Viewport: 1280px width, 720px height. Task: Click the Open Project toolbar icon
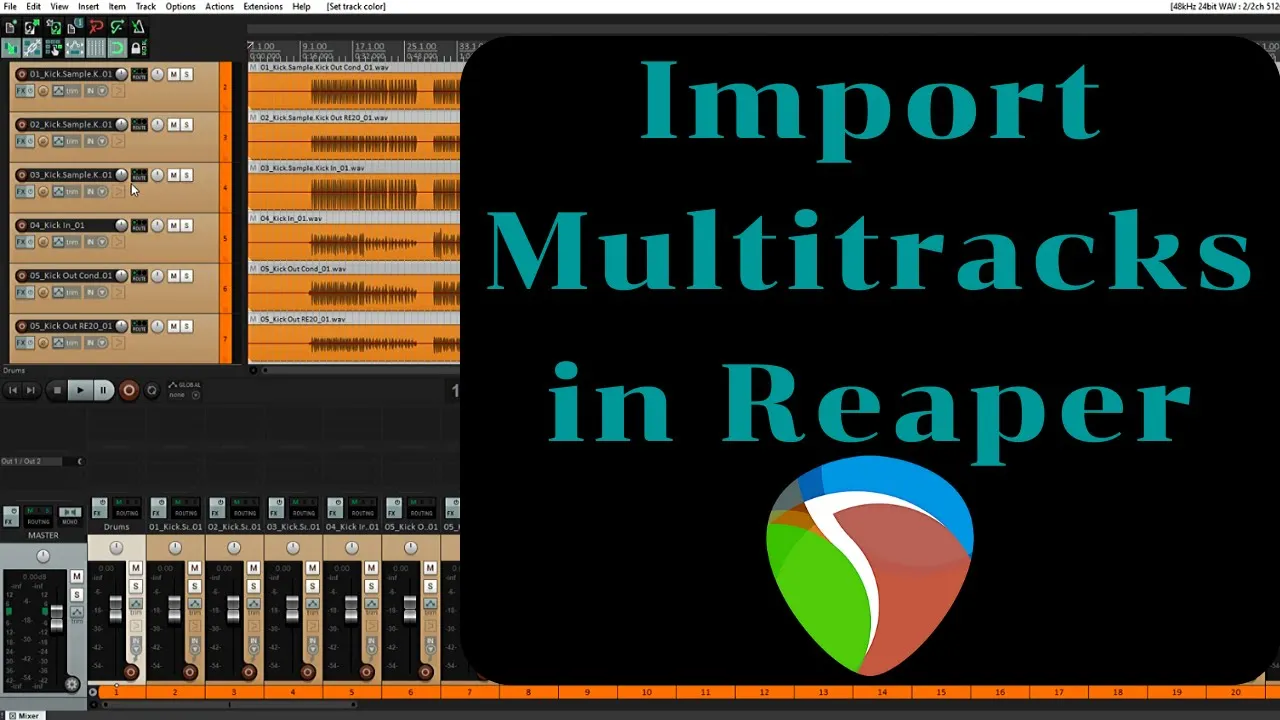point(32,28)
